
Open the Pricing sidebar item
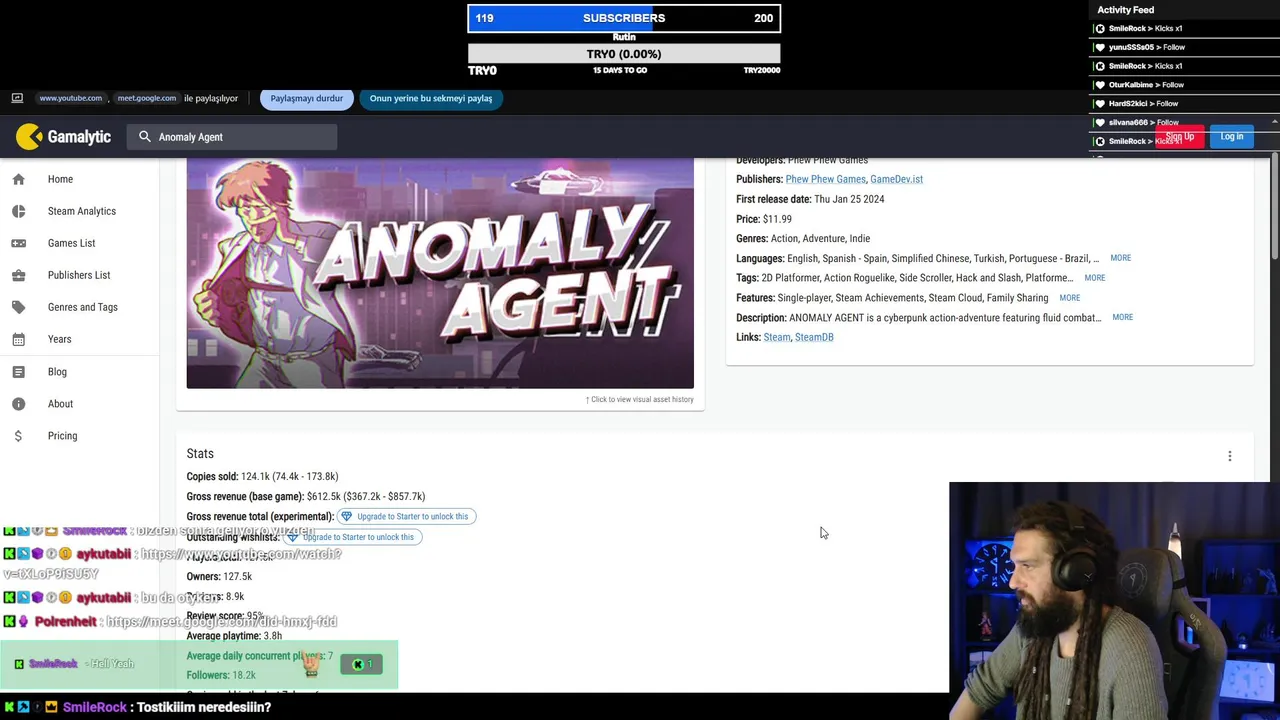coord(62,436)
